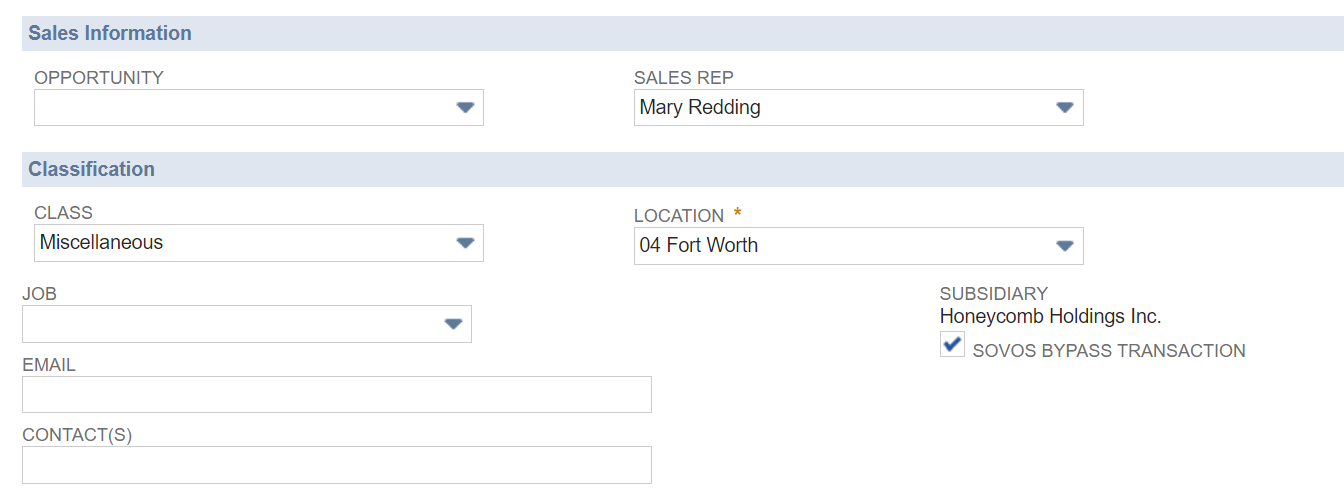Expand the Class dropdown arrow
1344x498 pixels.
coord(465,243)
